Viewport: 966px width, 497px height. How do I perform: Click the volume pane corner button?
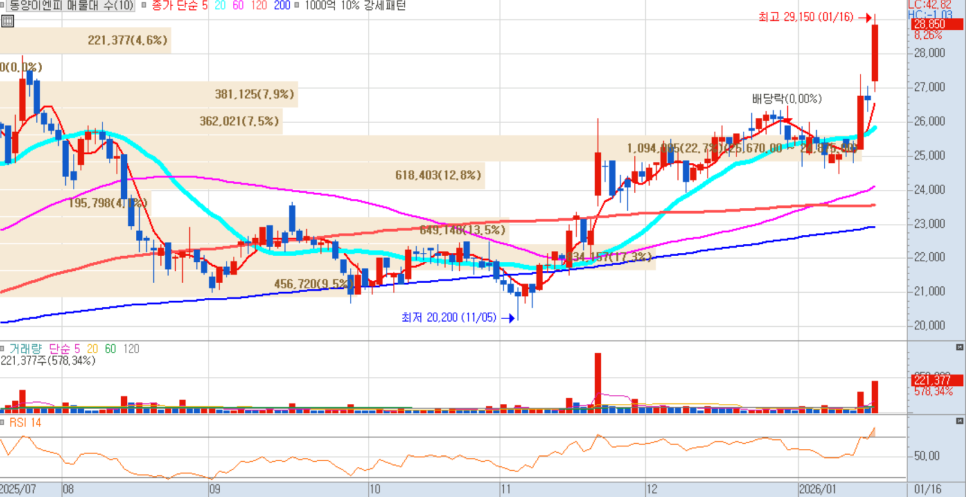click(959, 347)
